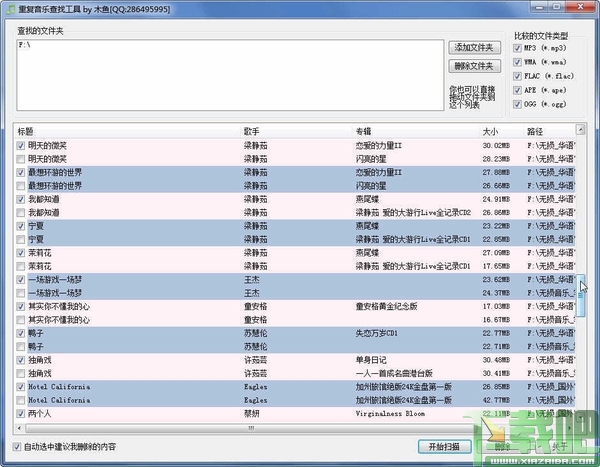Viewport: 600px width, 467px height.
Task: Select album cell 失恋万岁CD1
Action: point(377,333)
